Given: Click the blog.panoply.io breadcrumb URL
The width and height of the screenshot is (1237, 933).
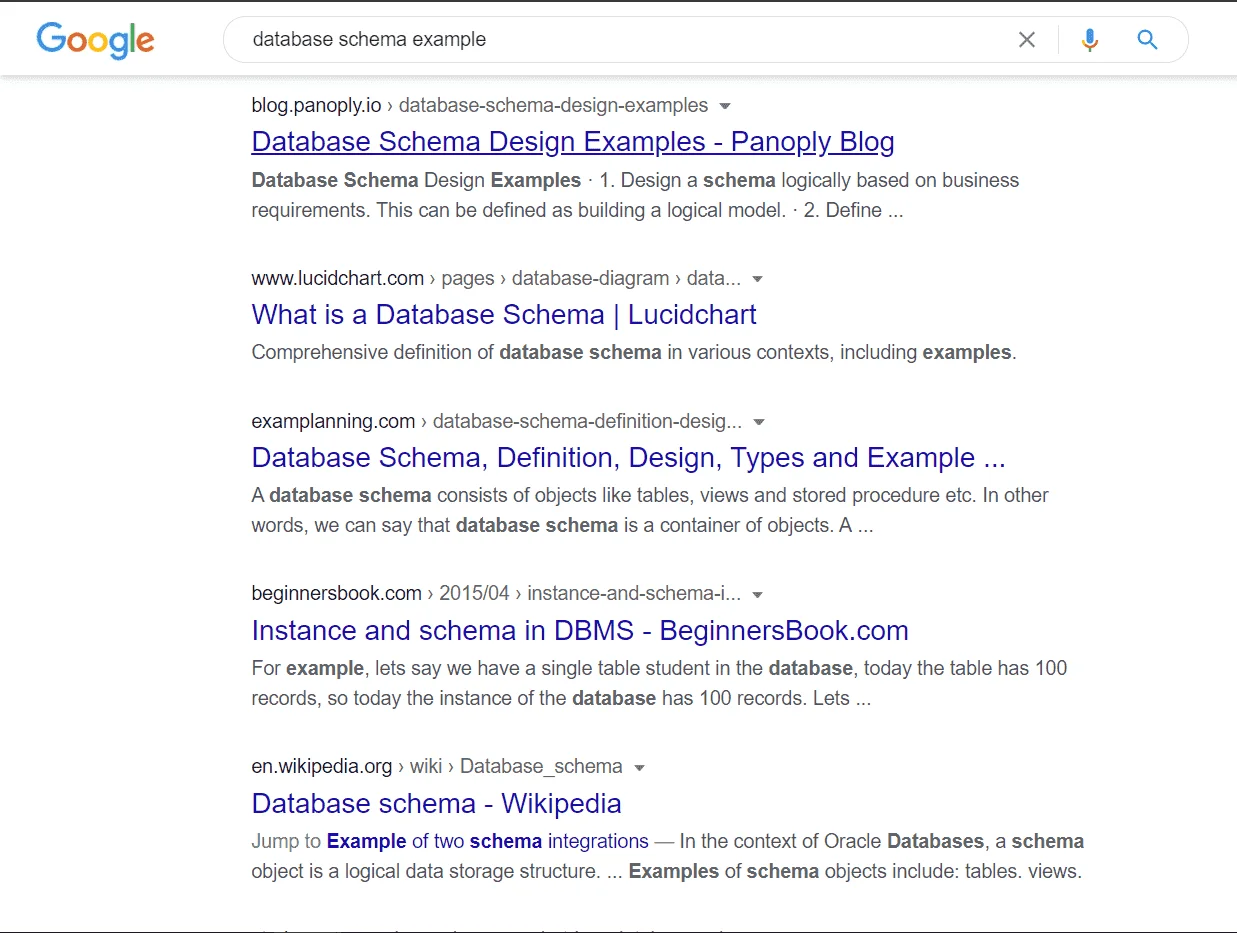Looking at the screenshot, I should pos(480,105).
